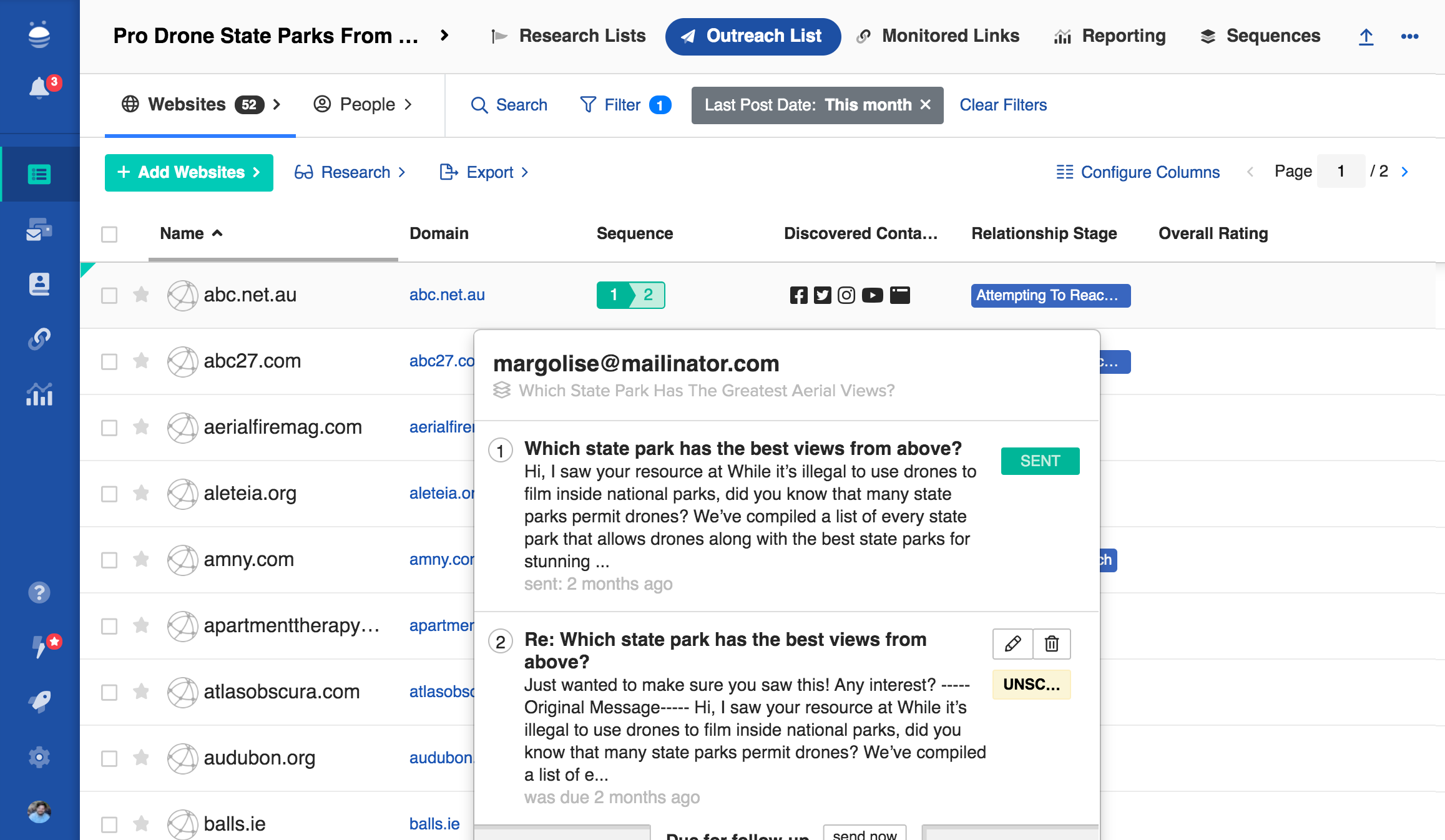The width and height of the screenshot is (1445, 840).
Task: Open the settings gear in sidebar
Action: point(39,757)
